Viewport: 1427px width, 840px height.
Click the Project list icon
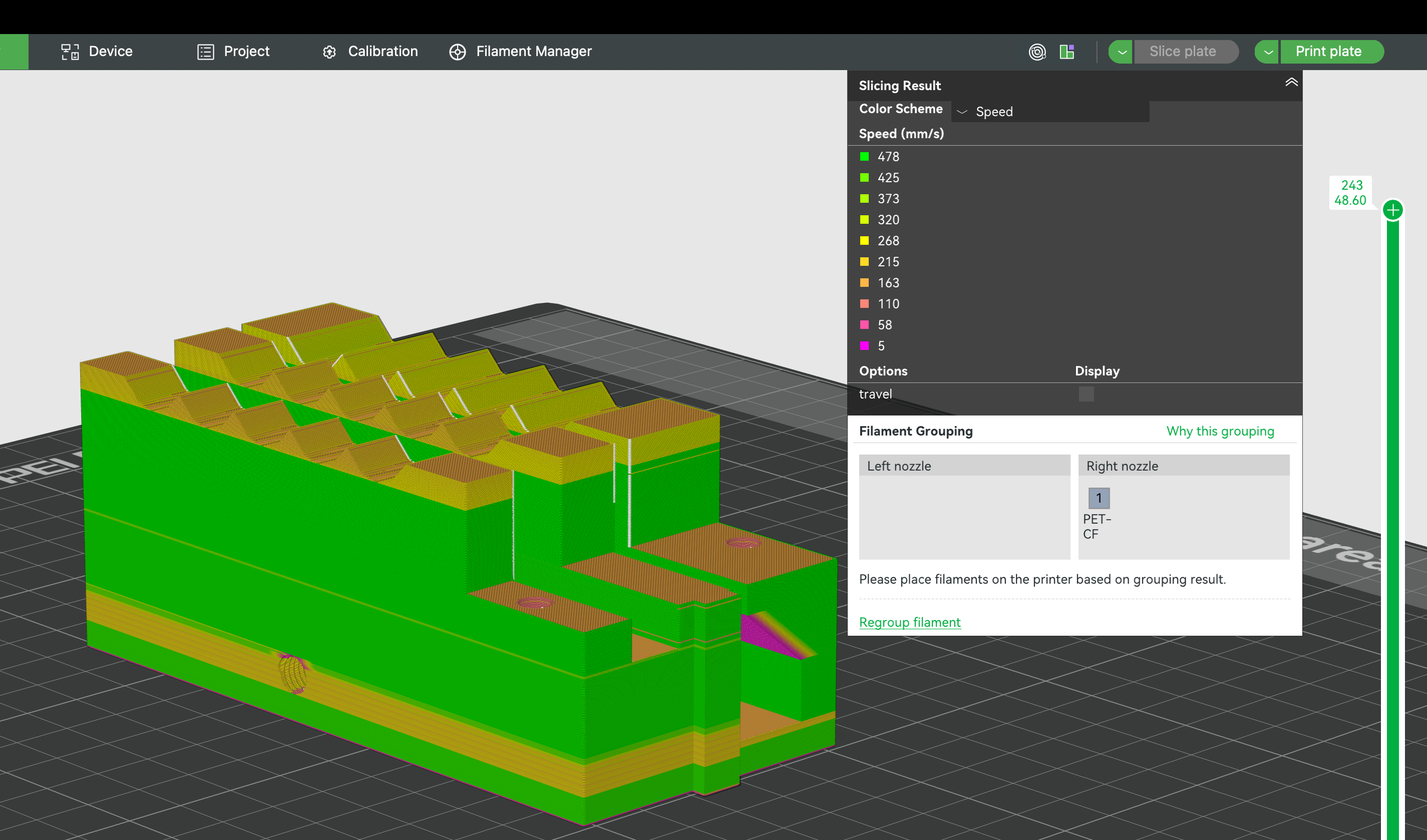coord(206,52)
